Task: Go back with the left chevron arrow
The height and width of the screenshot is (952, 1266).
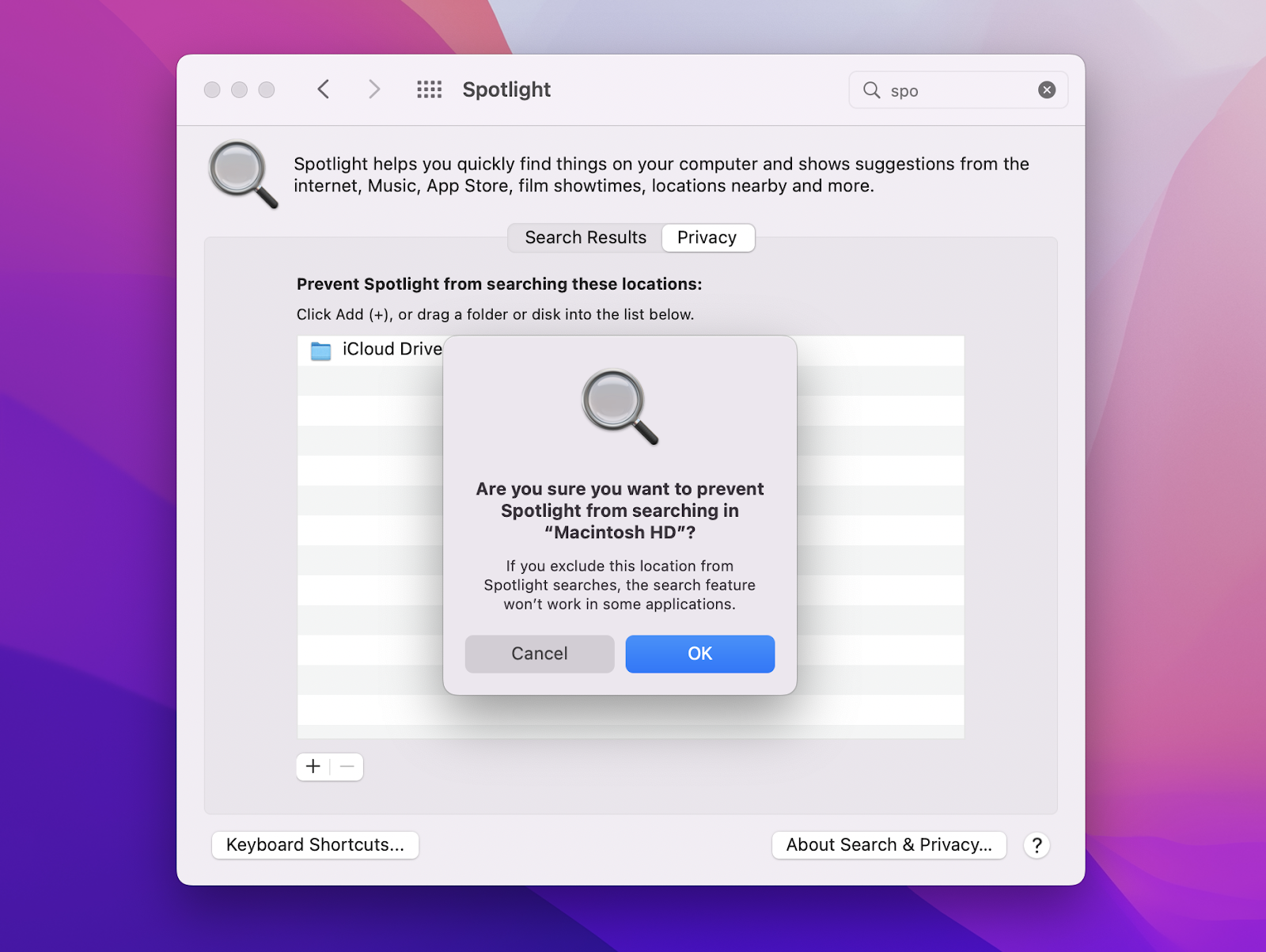Action: 323,89
